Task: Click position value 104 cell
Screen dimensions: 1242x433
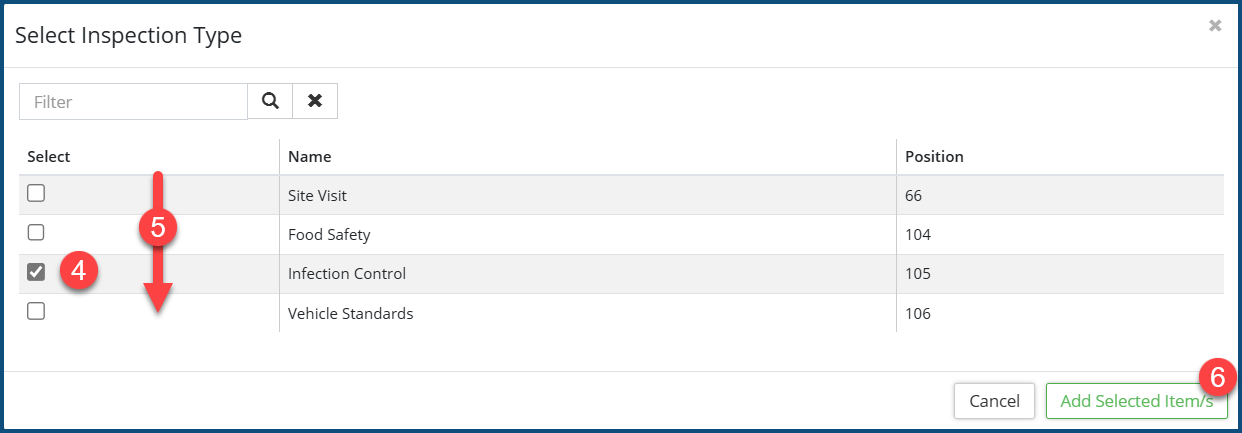Action: coord(918,235)
